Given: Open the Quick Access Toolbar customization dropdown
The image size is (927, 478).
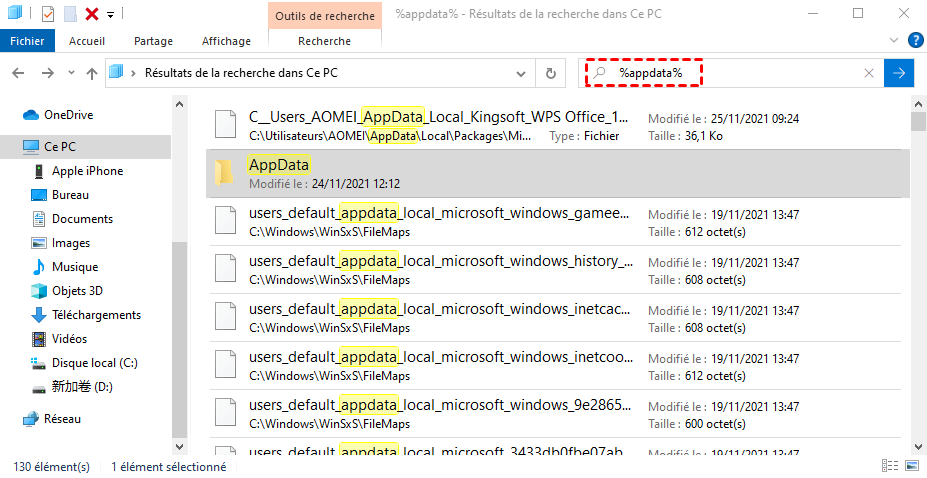Looking at the screenshot, I should click(111, 14).
